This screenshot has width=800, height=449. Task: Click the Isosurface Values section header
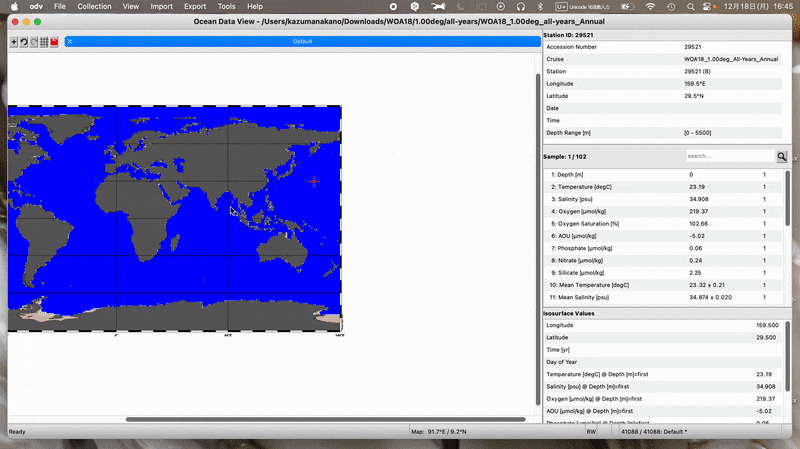tap(568, 313)
